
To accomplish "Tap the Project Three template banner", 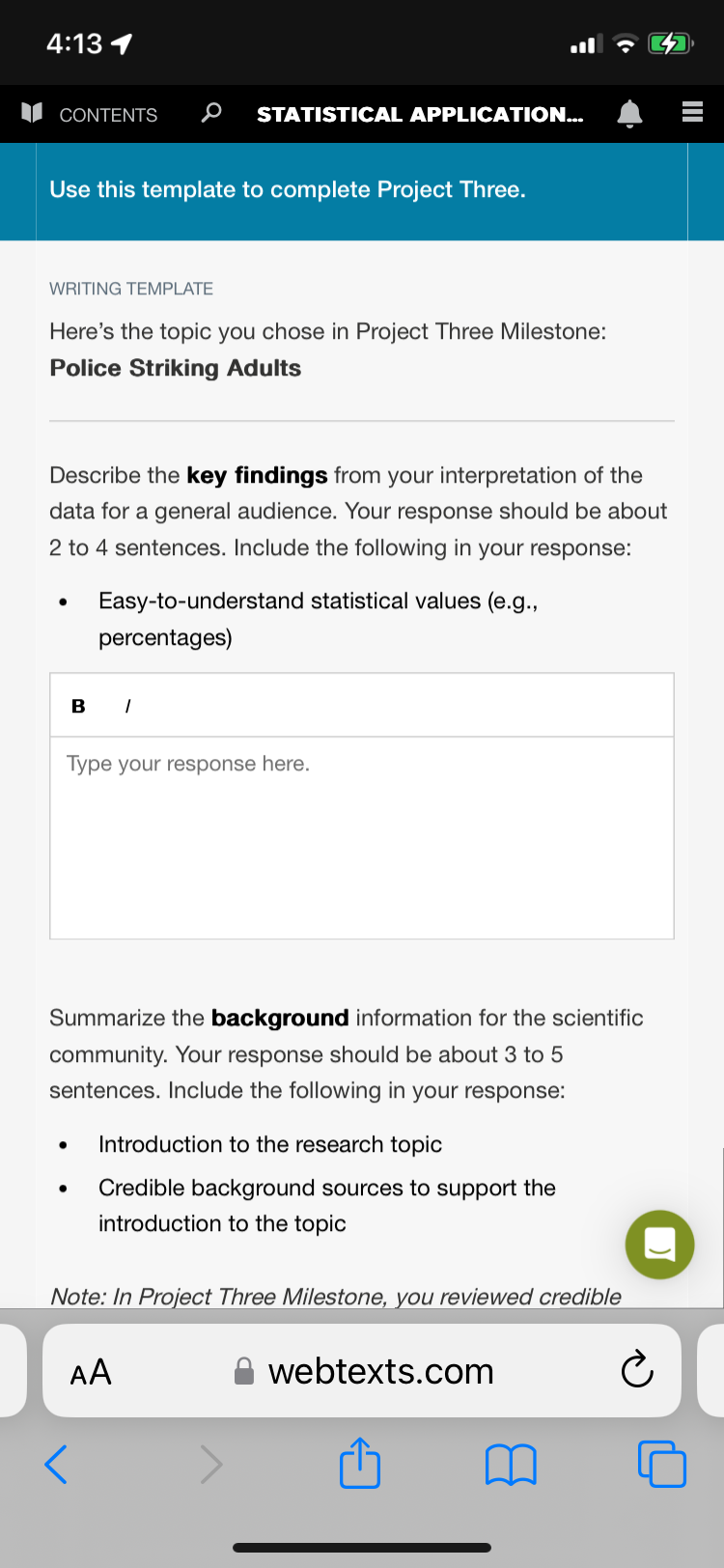I will pyautogui.click(x=362, y=190).
